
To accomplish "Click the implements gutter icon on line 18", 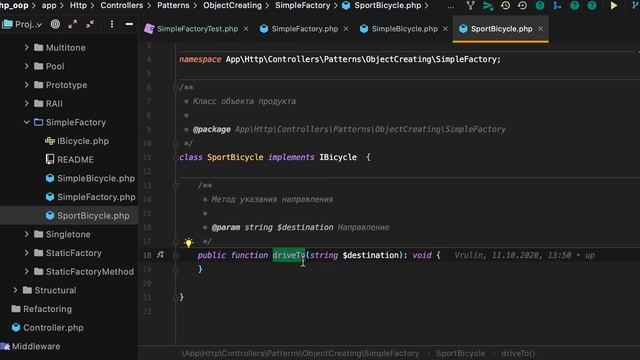I will (160, 255).
